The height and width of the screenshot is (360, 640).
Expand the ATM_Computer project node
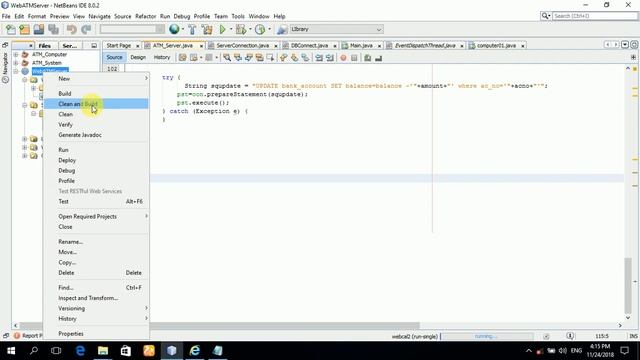pos(16,54)
